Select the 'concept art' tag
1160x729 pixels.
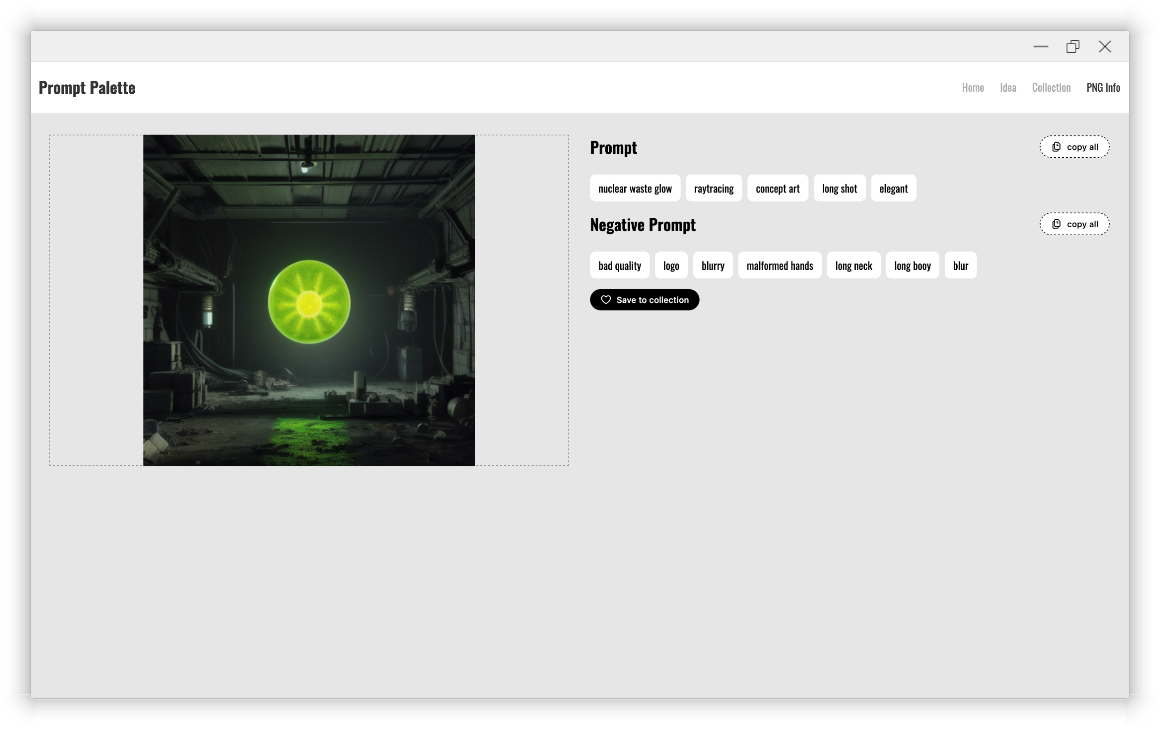coord(778,188)
